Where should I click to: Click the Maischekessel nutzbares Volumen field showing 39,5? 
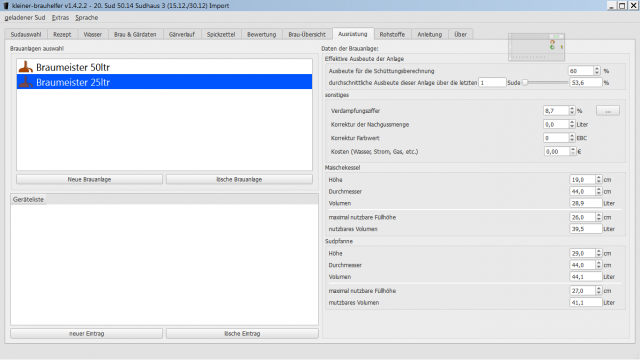tap(586, 229)
